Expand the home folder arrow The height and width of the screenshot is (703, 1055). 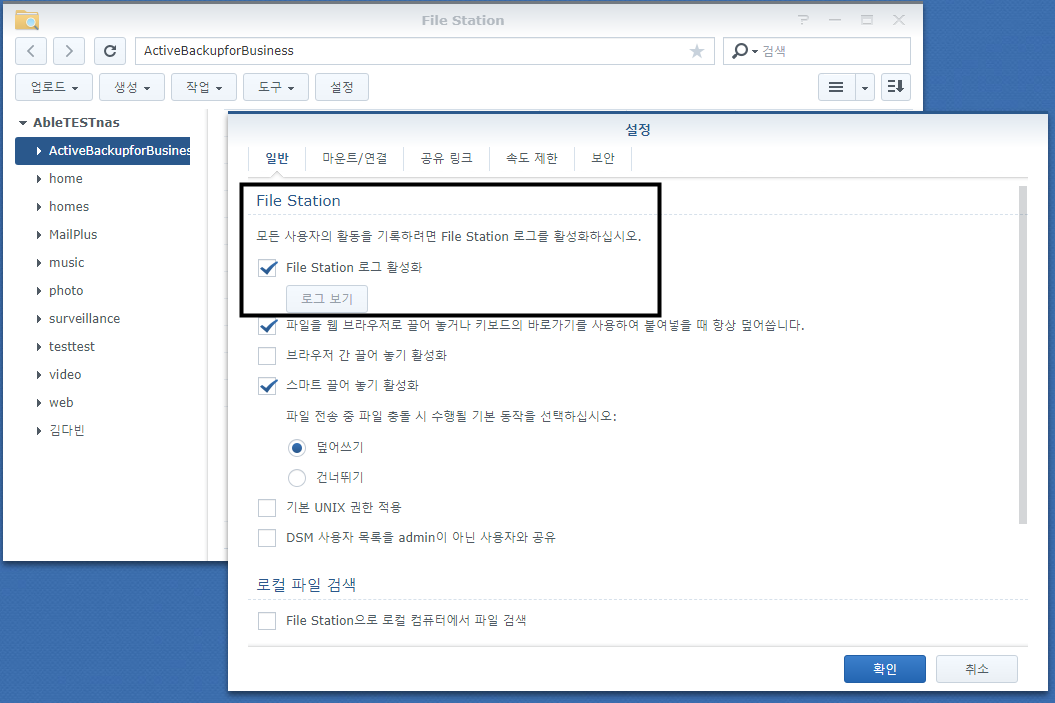click(x=39, y=179)
